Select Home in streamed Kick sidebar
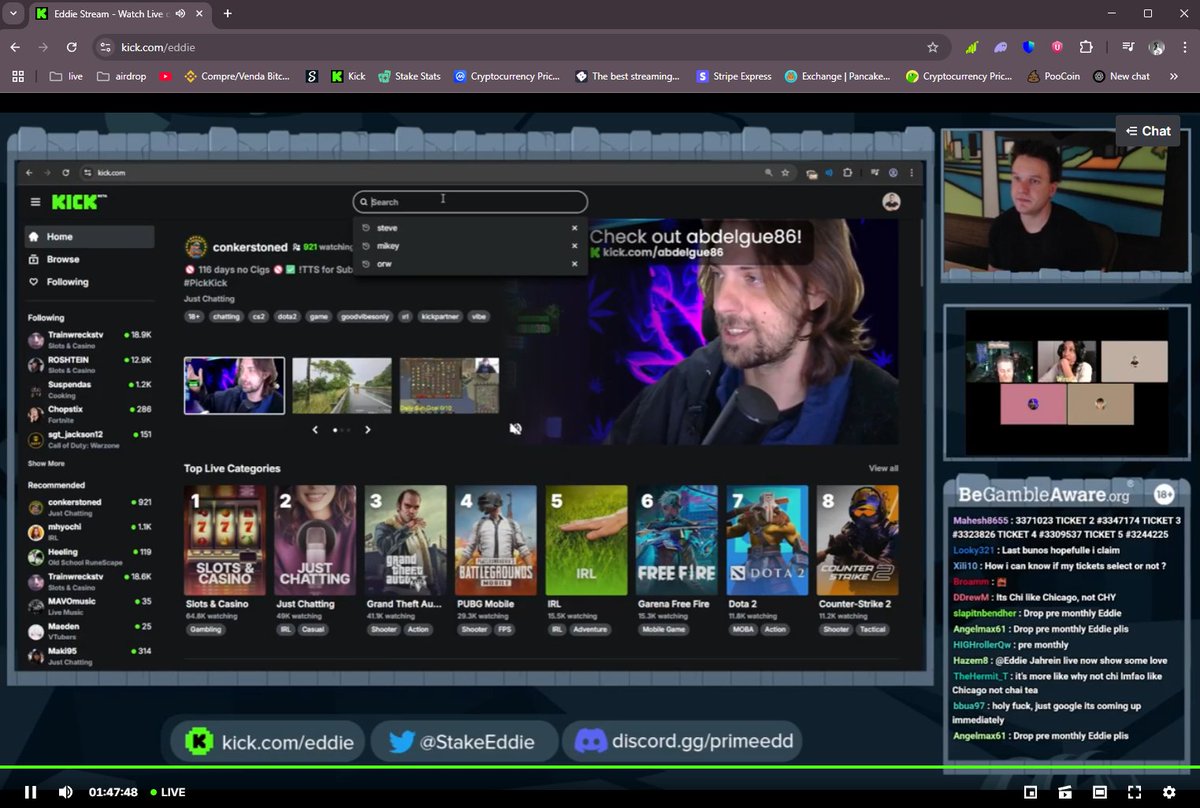Image resolution: width=1200 pixels, height=808 pixels. [x=90, y=237]
